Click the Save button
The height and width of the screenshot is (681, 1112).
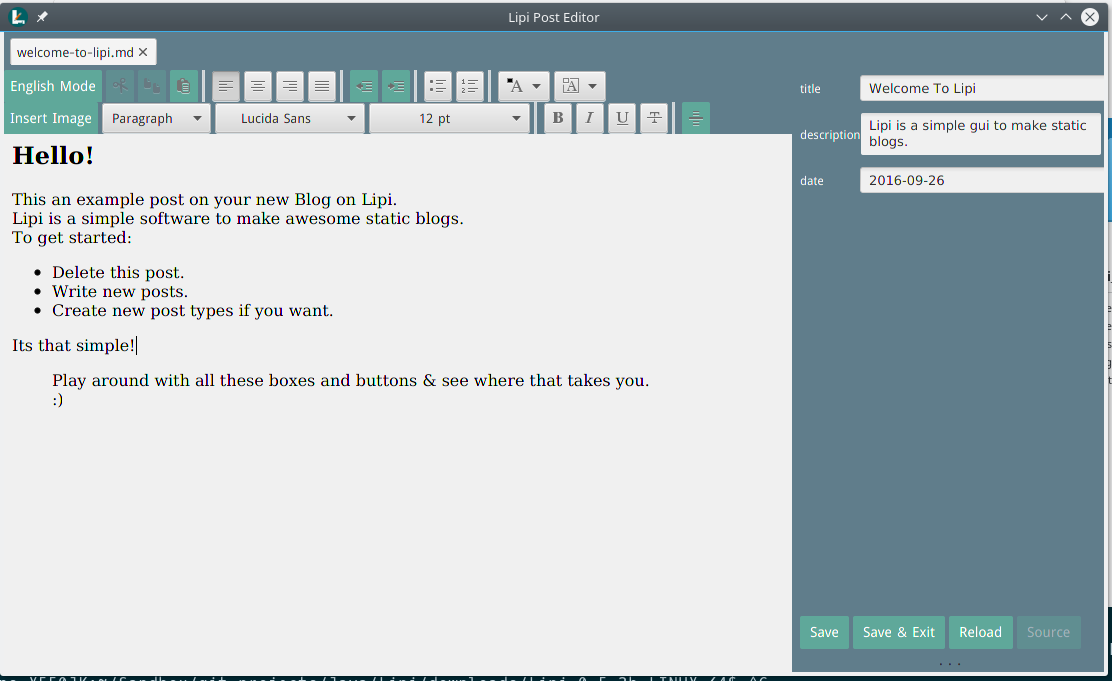coord(824,632)
